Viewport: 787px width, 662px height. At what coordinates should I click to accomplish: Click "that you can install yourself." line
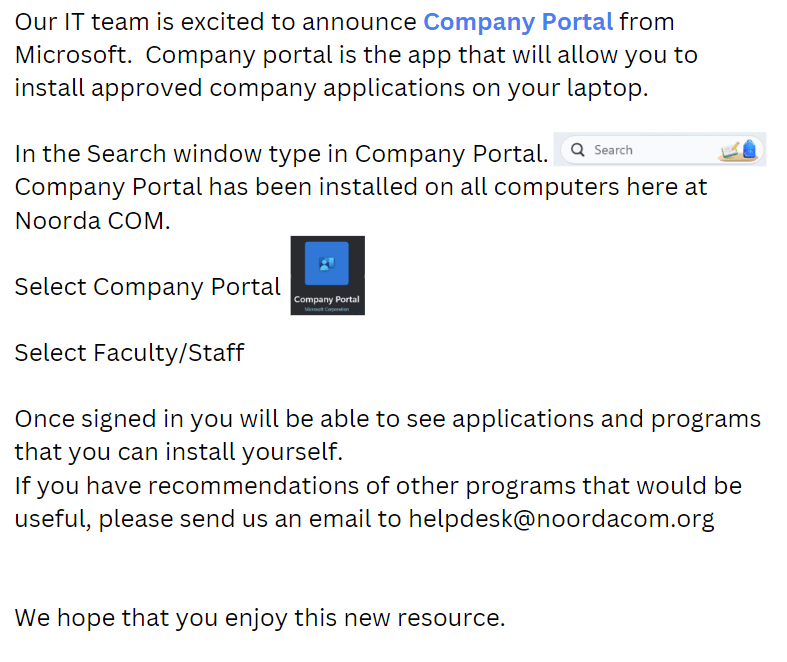coord(178,452)
